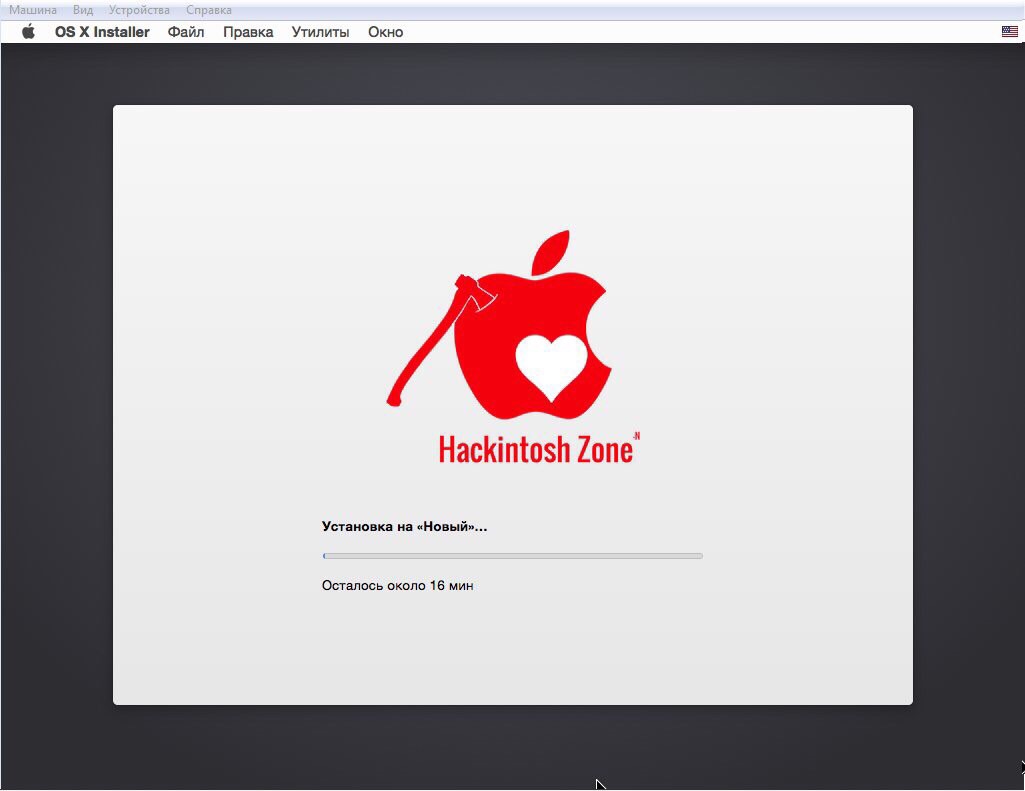Click the Hackintosh Zone apple logo
The image size is (1025, 791).
(500, 325)
